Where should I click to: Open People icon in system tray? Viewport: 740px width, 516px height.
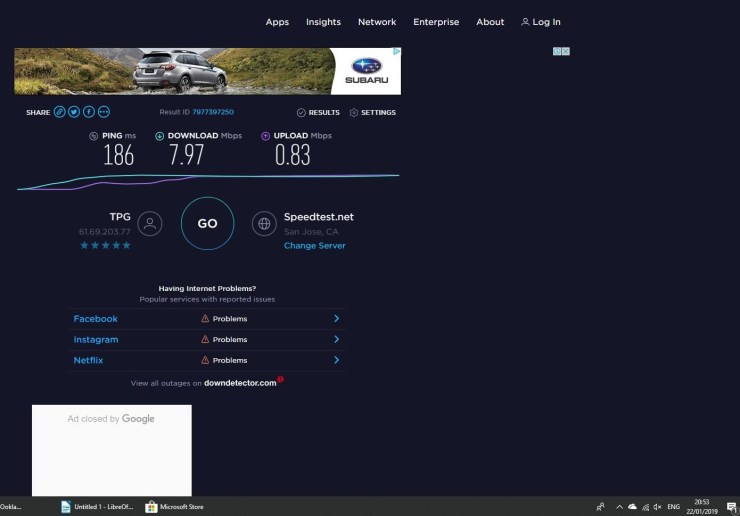coord(600,507)
